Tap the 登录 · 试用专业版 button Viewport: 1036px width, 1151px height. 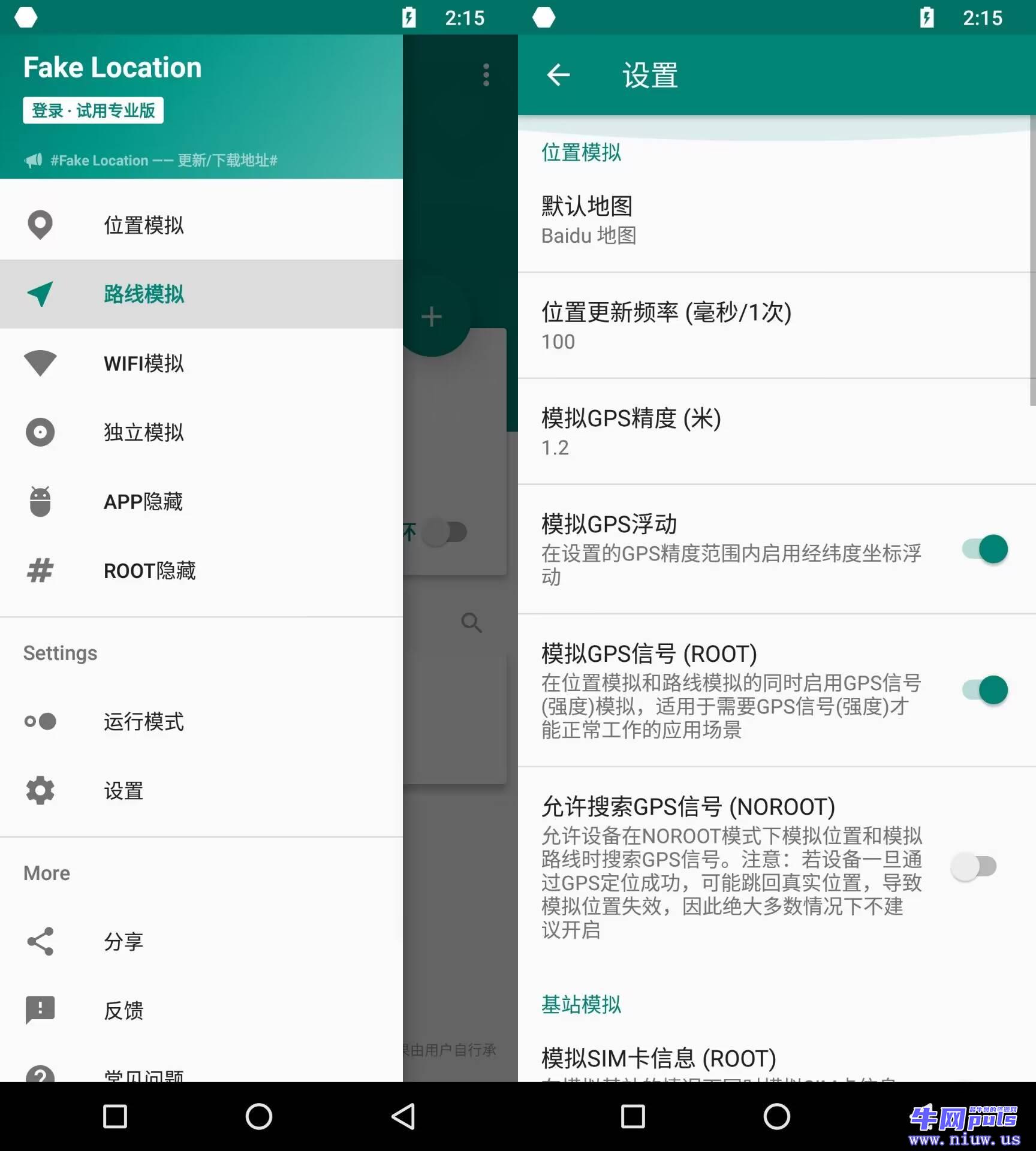pyautogui.click(x=93, y=110)
